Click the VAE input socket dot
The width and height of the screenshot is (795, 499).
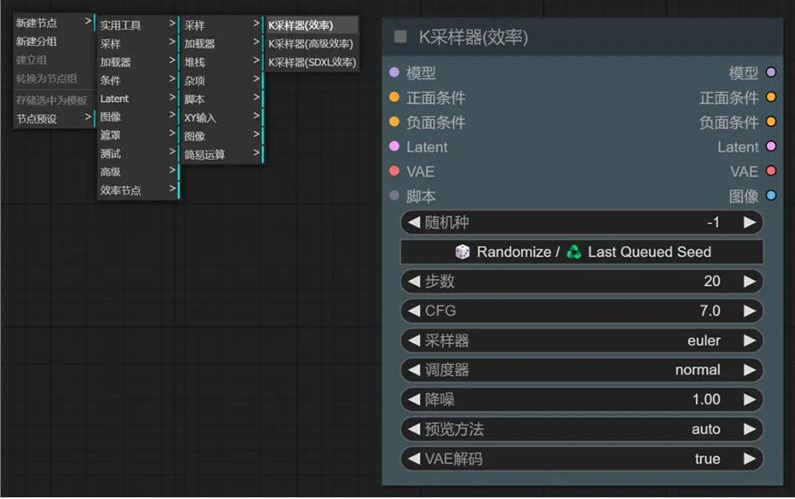pos(394,171)
